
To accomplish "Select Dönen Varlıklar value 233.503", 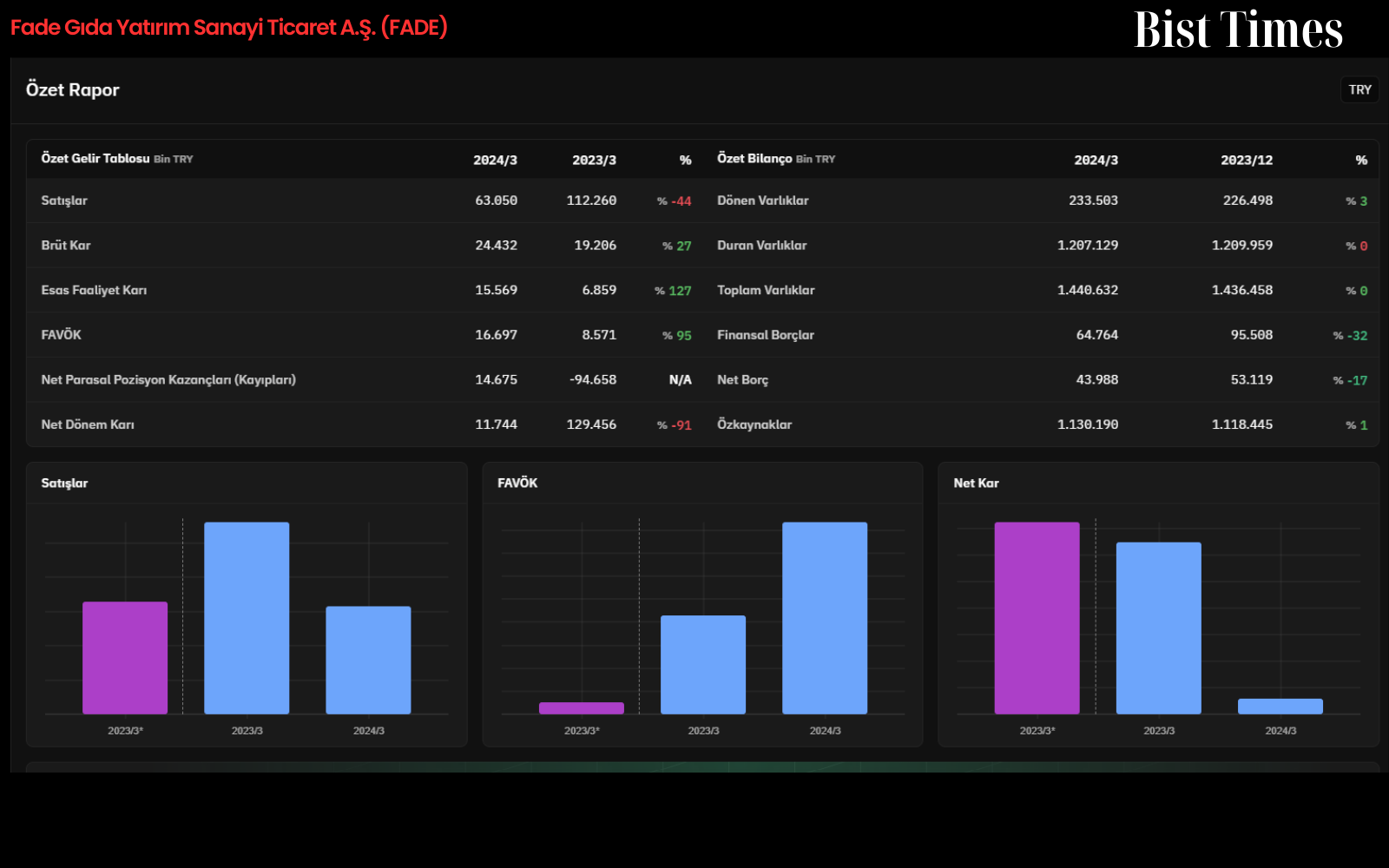I will click(1093, 201).
